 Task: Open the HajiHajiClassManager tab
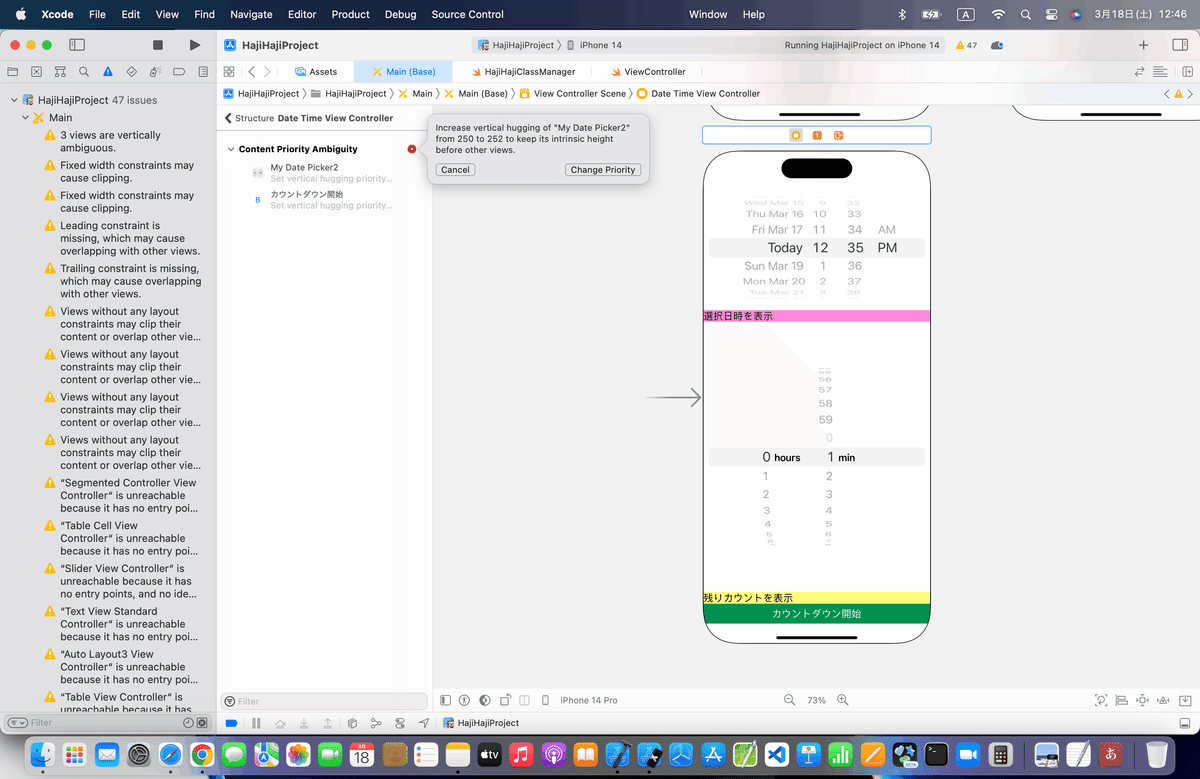(x=522, y=72)
